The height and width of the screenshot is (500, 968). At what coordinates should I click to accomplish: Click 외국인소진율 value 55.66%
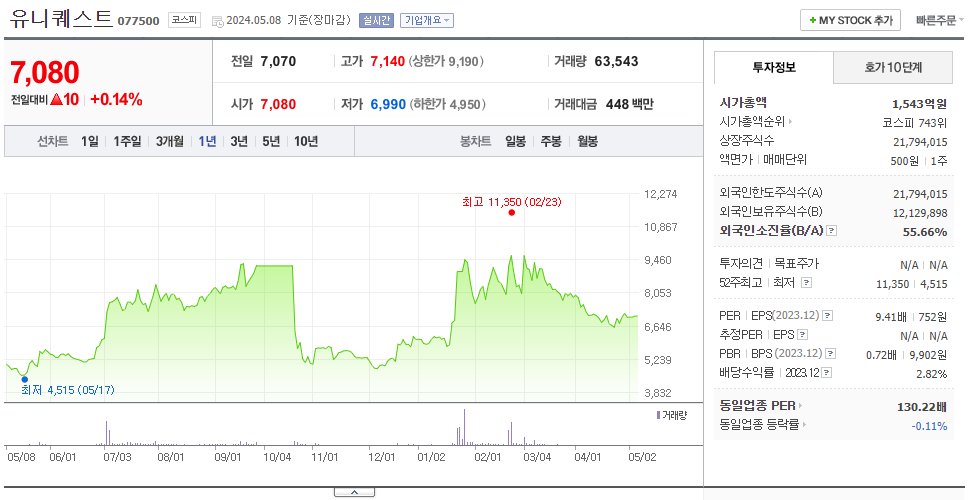(x=926, y=231)
